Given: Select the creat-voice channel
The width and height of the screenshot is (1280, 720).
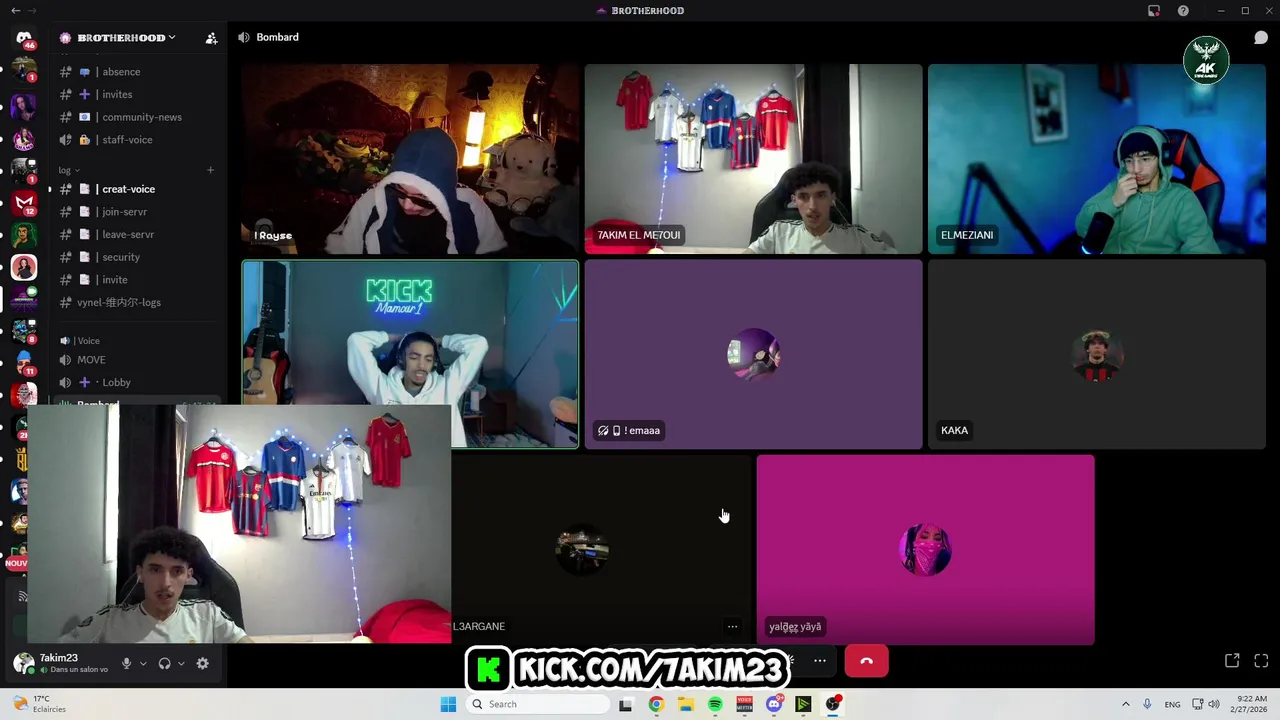Looking at the screenshot, I should coord(137,189).
